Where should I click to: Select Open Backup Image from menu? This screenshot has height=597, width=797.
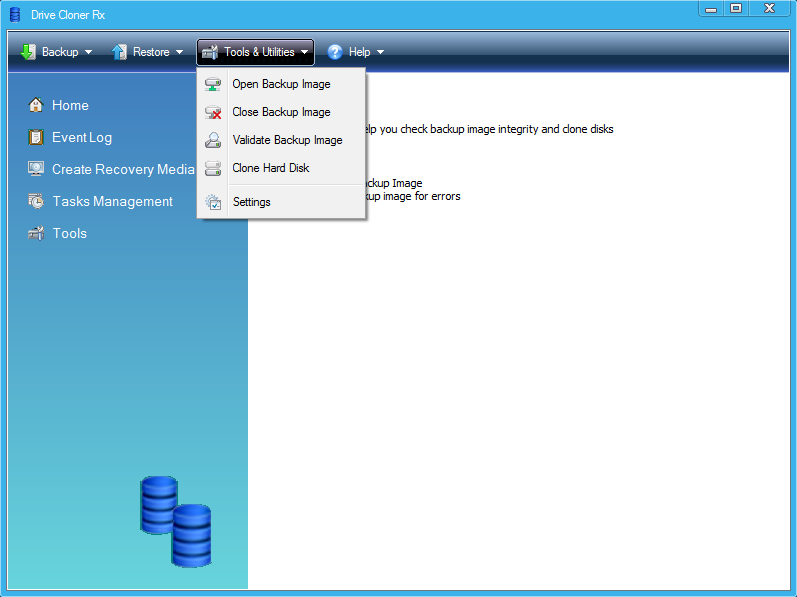(281, 84)
